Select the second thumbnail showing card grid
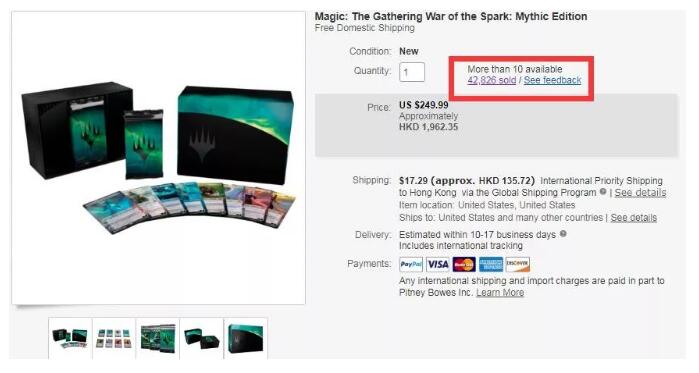The width and height of the screenshot is (699, 373). click(114, 338)
